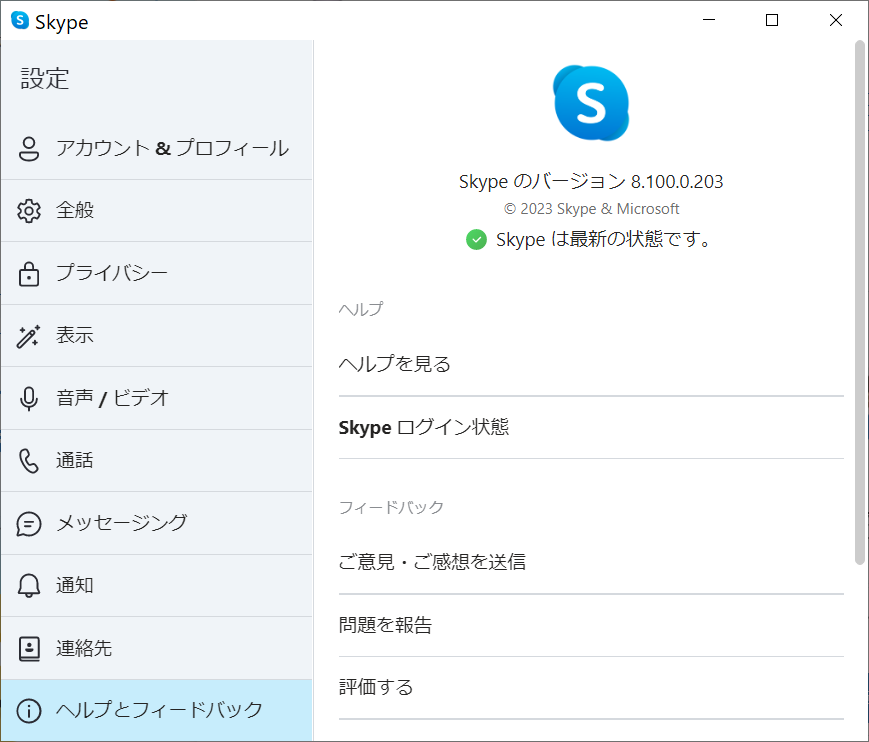The height and width of the screenshot is (742, 869).
Task: Open 音声 / ビデオ settings
Action: pyautogui.click(x=157, y=398)
